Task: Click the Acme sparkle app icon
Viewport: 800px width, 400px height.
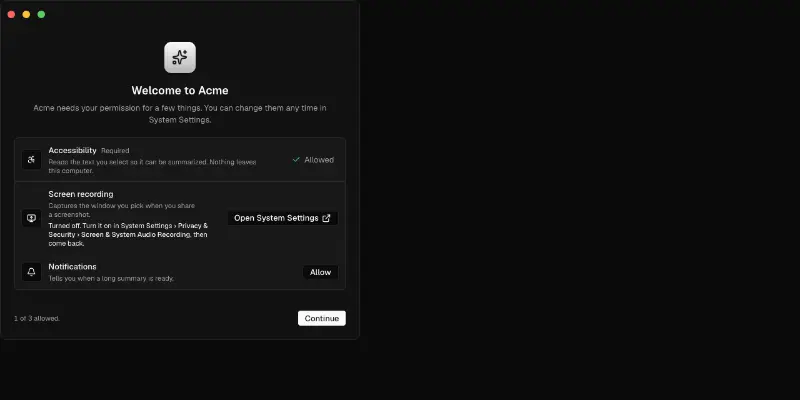Action: pos(180,57)
